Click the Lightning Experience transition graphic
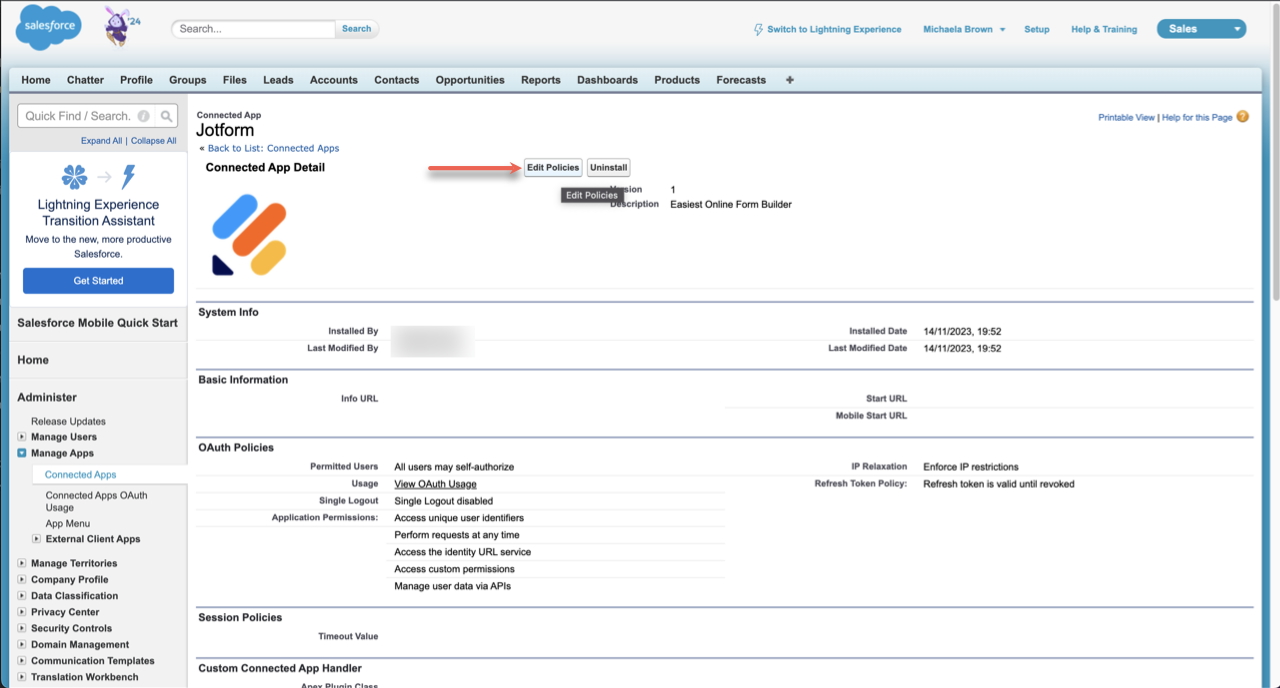This screenshot has height=688, width=1280. (98, 178)
